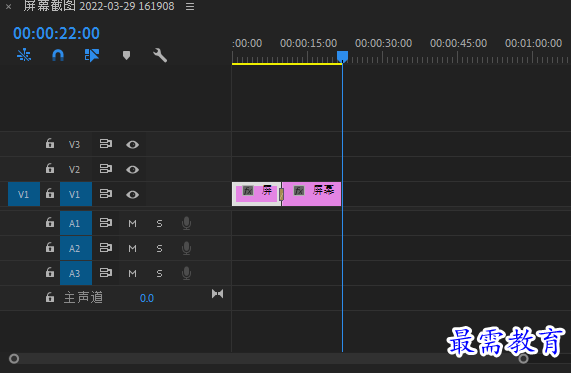Toggle sync lock for track V1
Screen dimensions: 571x373
point(106,194)
